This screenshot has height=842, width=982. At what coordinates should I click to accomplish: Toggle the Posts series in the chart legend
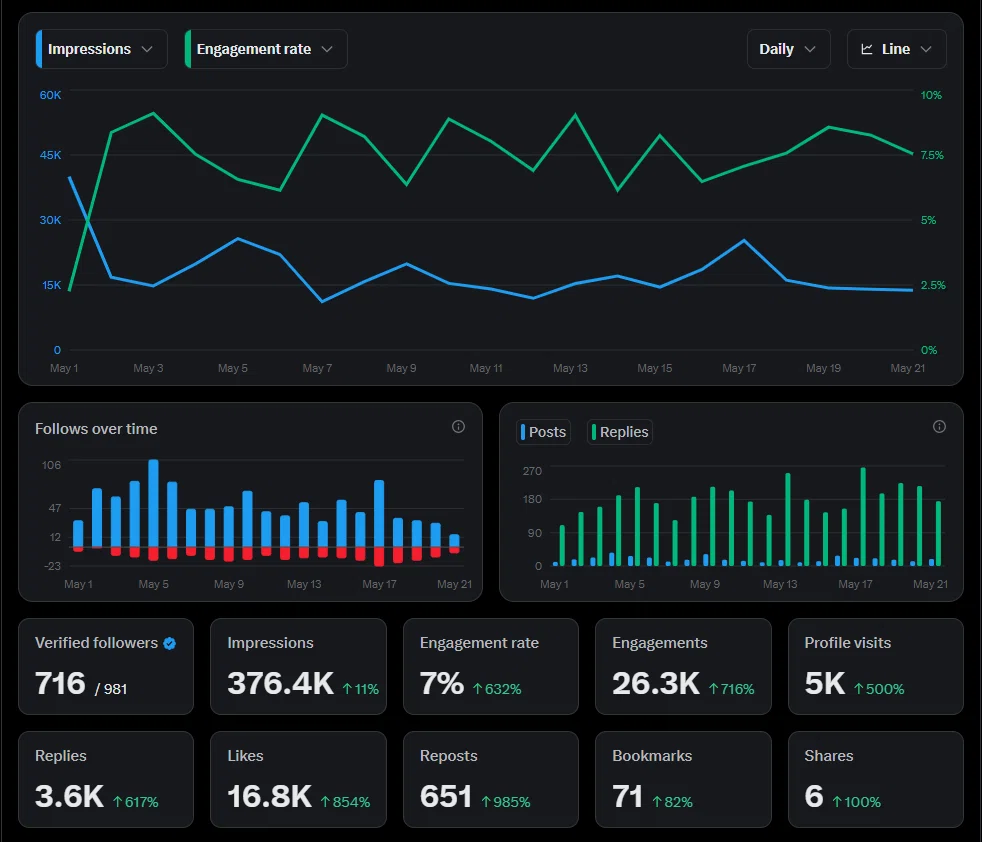coord(544,432)
